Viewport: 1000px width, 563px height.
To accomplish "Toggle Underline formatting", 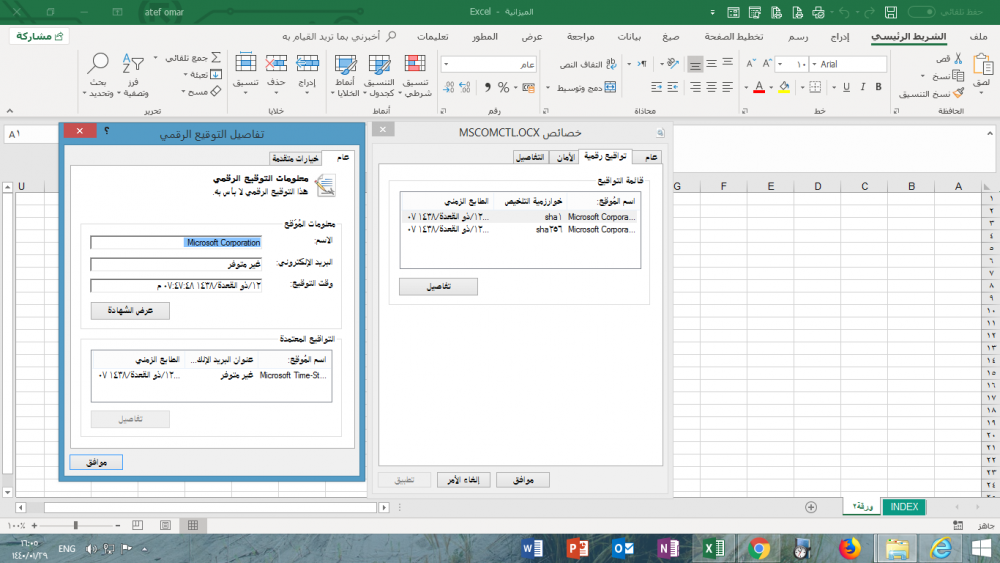I will coord(846,87).
